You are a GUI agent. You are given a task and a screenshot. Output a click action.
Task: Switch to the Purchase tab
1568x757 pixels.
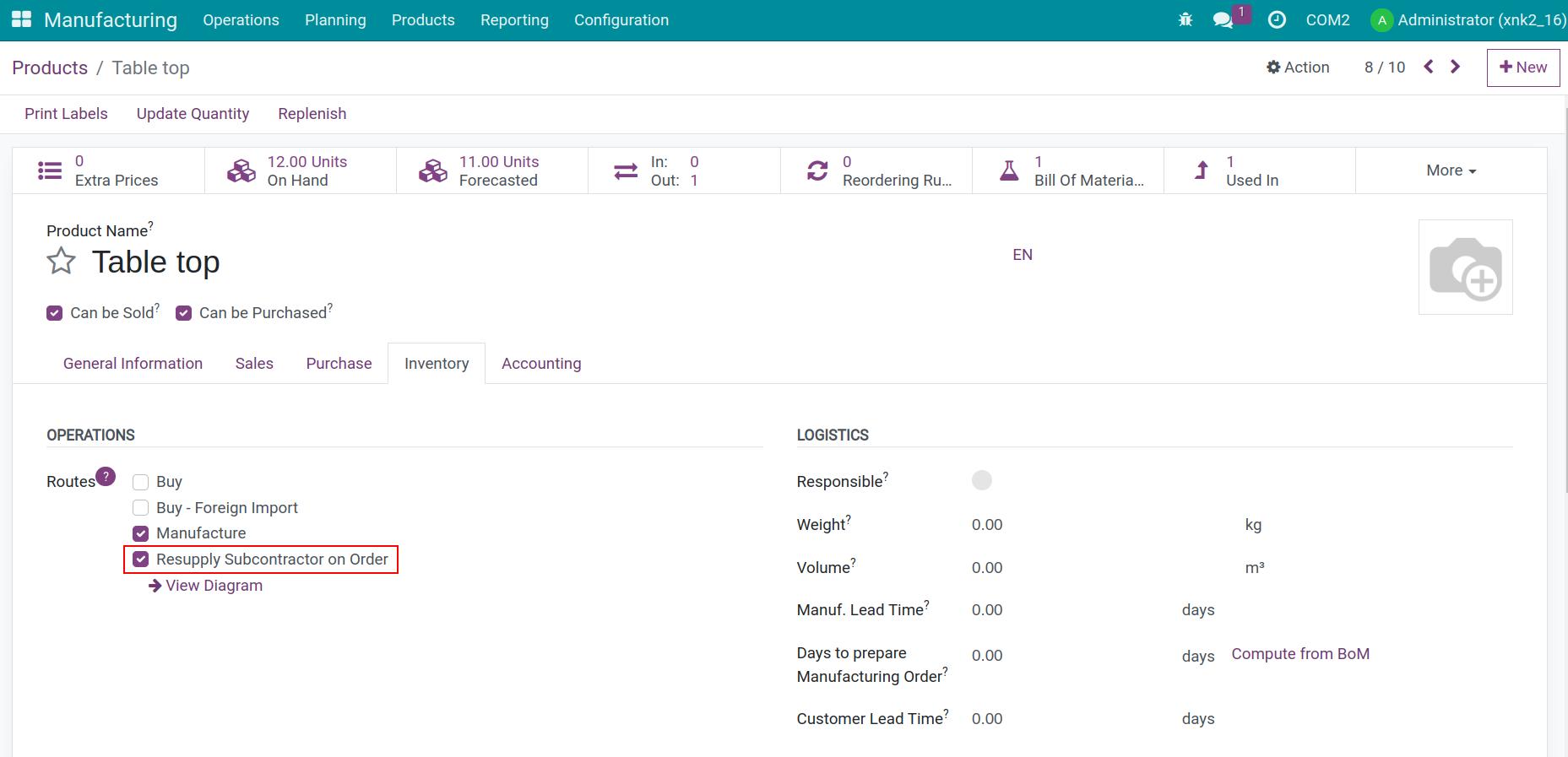(x=339, y=363)
